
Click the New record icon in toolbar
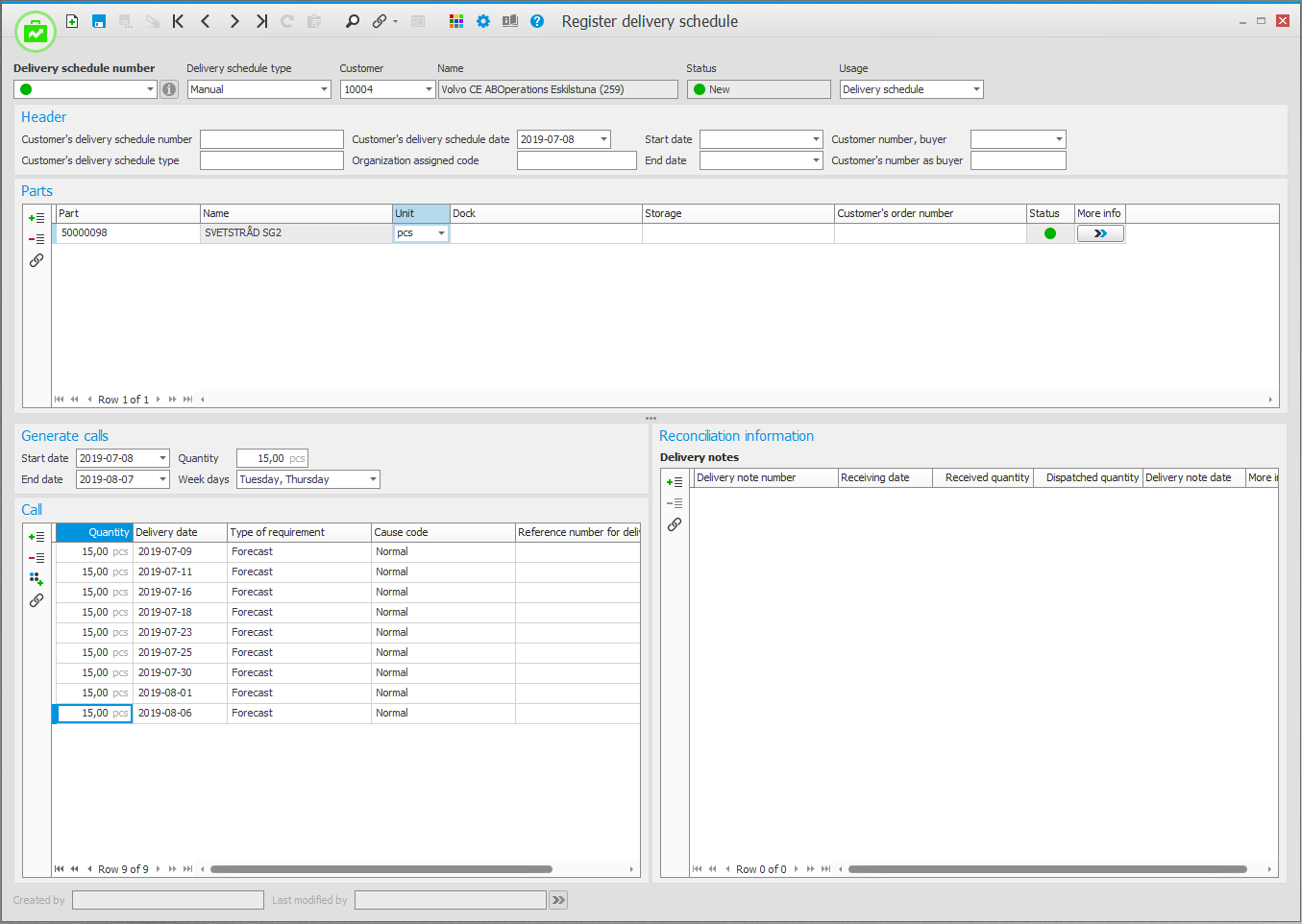[72, 21]
